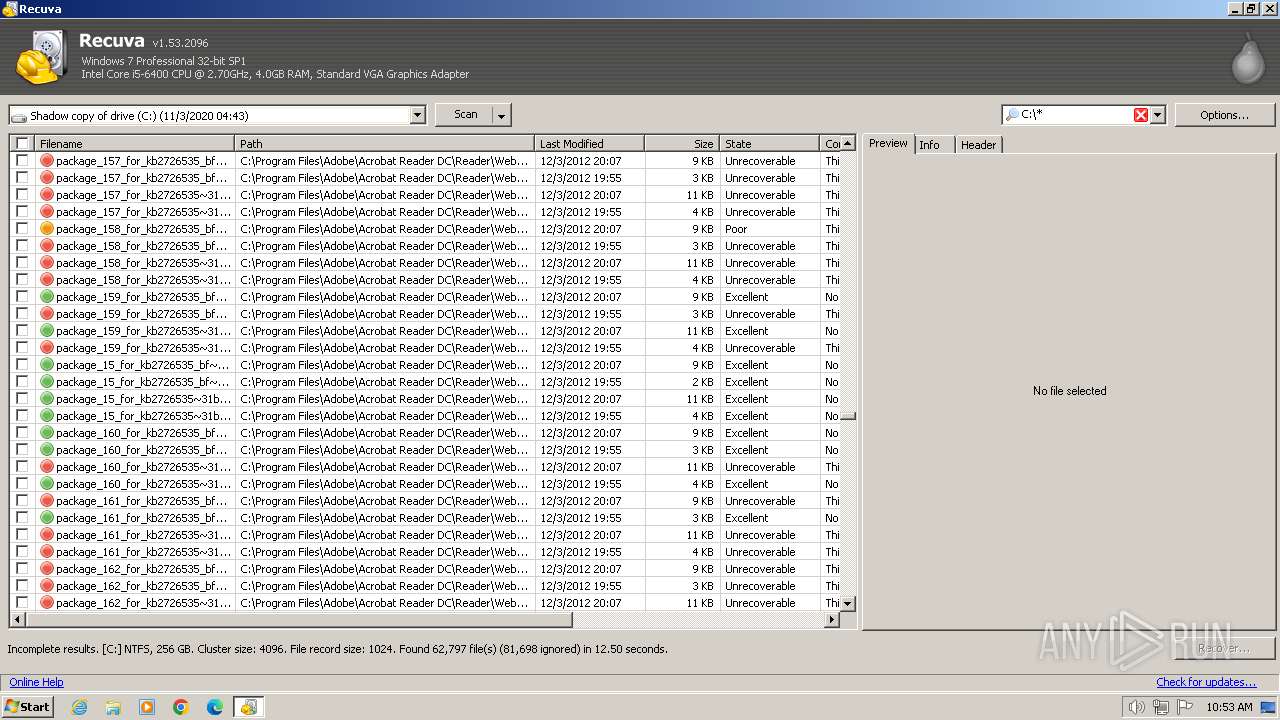The height and width of the screenshot is (720, 1280).
Task: Sort the list by Last Modified column
Action: click(590, 144)
